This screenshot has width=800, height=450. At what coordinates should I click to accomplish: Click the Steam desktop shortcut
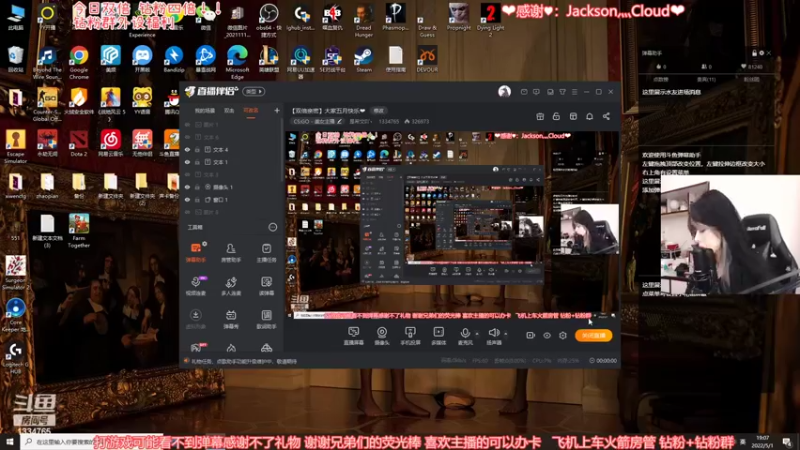[x=364, y=59]
